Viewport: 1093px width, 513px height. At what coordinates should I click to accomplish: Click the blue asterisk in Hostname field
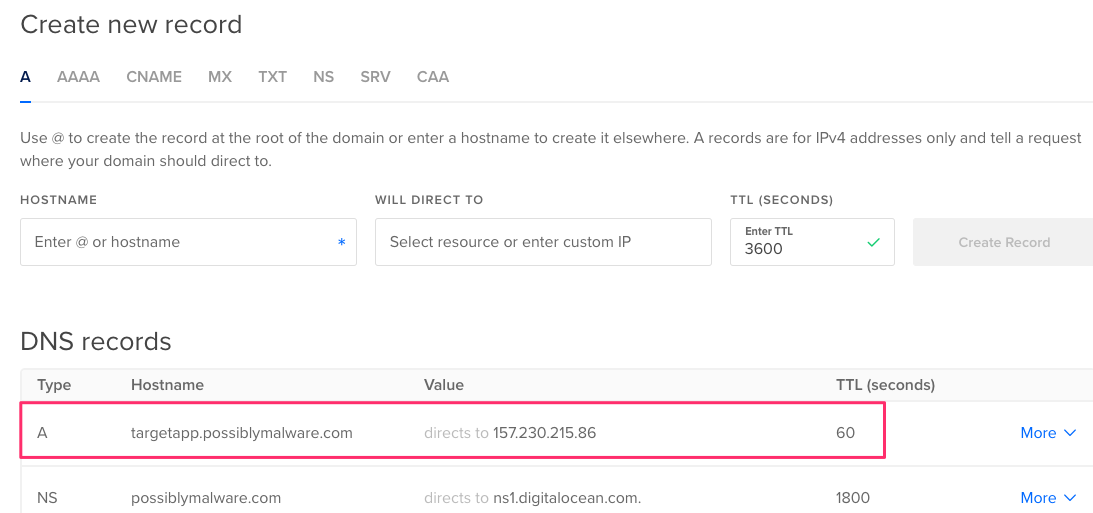tap(342, 243)
